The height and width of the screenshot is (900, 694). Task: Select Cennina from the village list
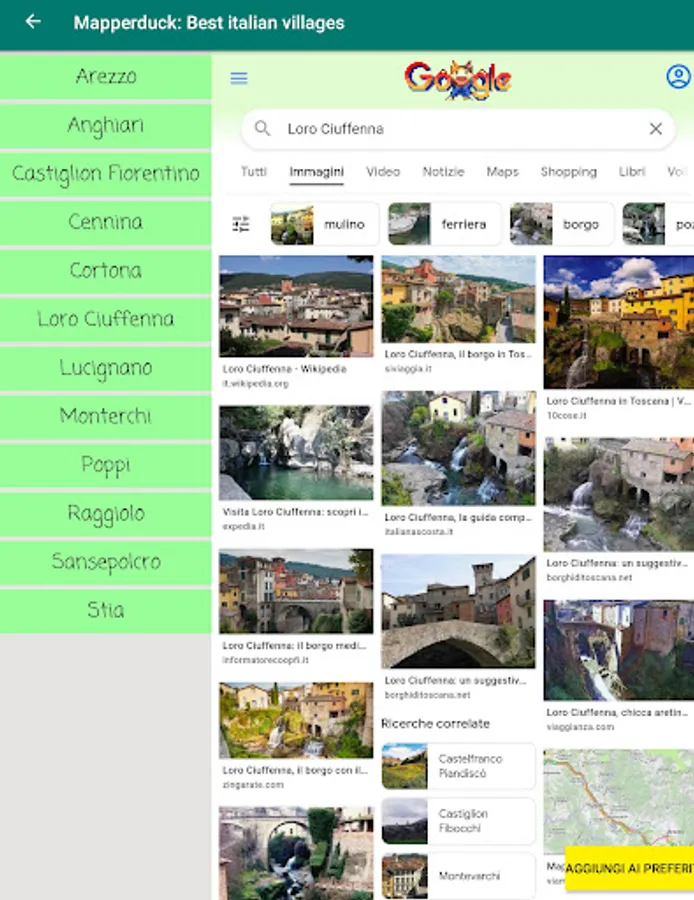(106, 222)
